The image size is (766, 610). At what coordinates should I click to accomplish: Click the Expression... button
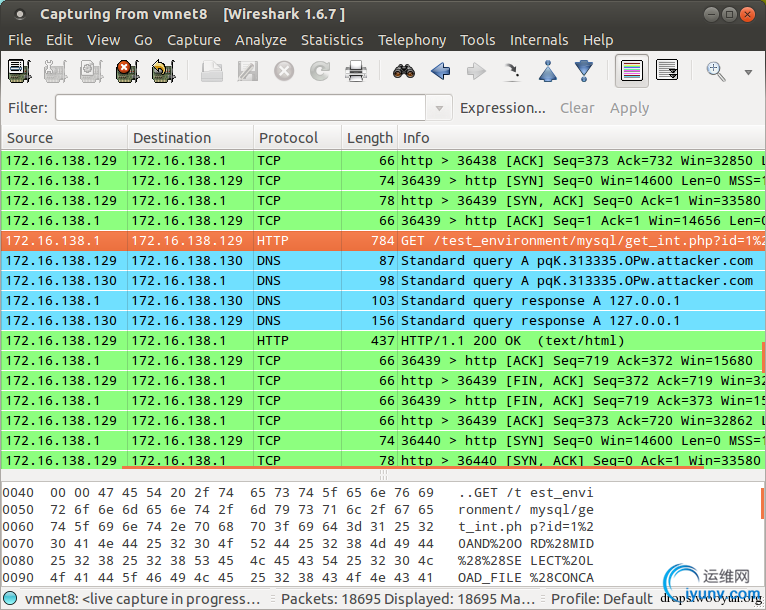503,108
